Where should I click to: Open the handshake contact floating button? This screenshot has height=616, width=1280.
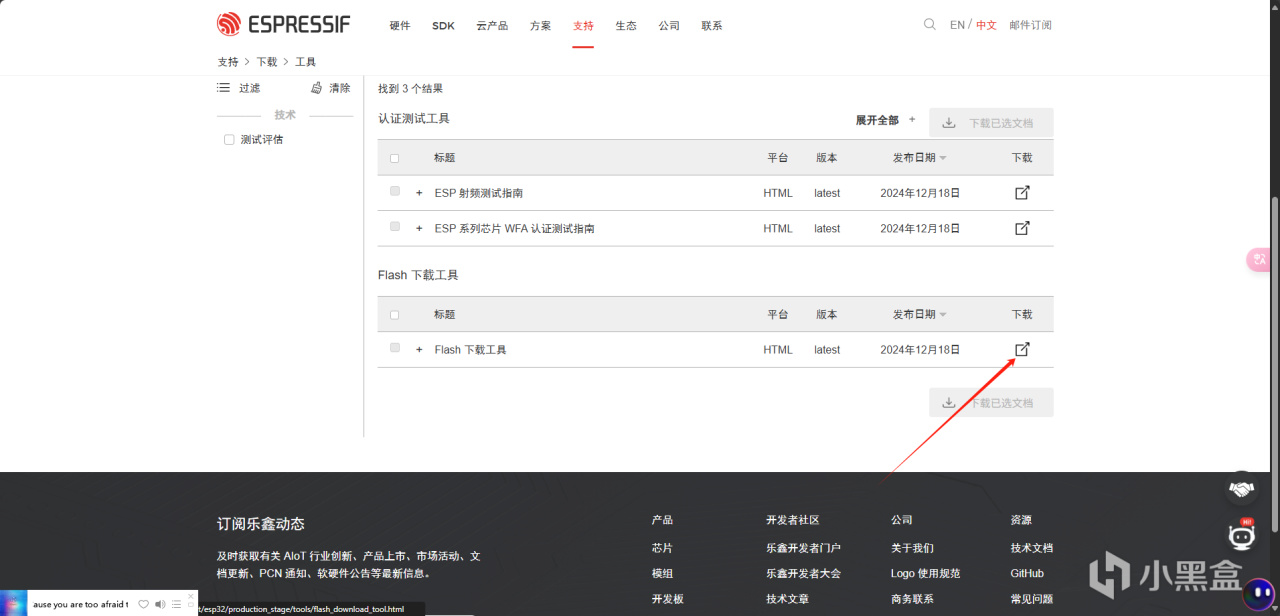click(1242, 489)
